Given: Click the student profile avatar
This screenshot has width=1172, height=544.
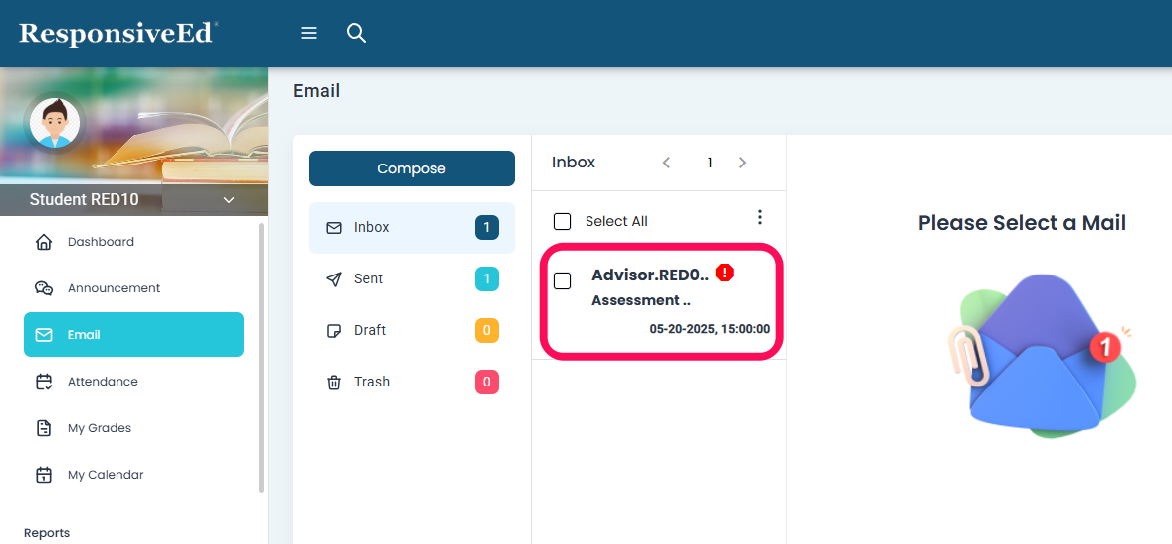Looking at the screenshot, I should (55, 123).
